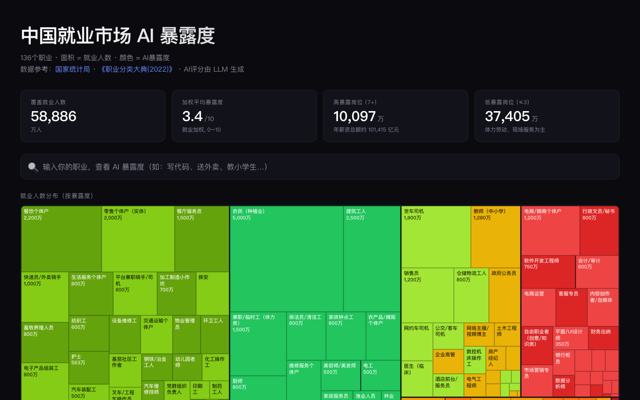Select the 环卫工人 tile
Screen dimensions: 640x400
click(215, 334)
